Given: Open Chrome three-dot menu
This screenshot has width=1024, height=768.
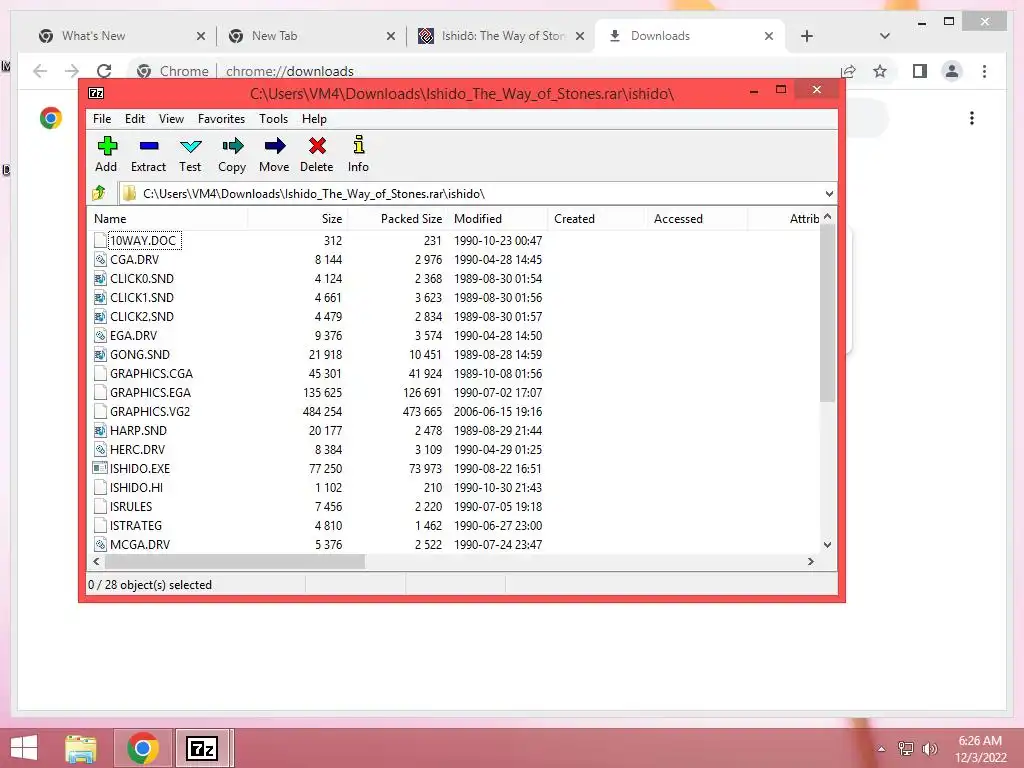Looking at the screenshot, I should click(x=984, y=71).
